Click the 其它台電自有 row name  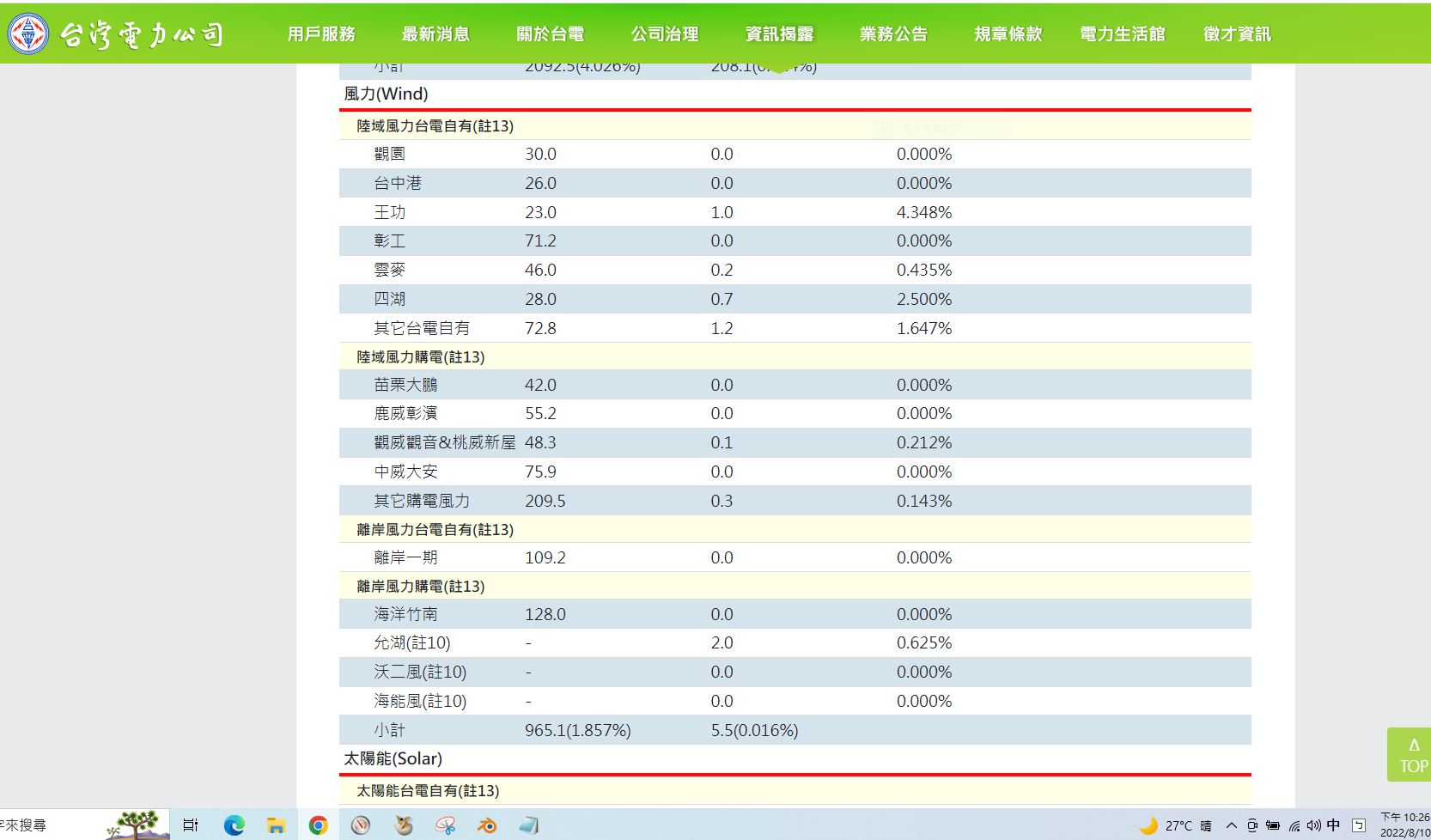(x=422, y=328)
